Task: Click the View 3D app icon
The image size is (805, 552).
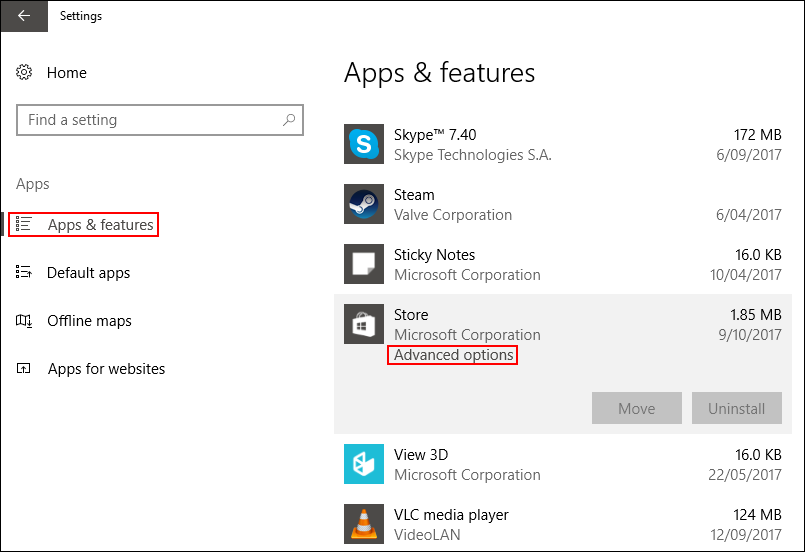Action: [363, 464]
